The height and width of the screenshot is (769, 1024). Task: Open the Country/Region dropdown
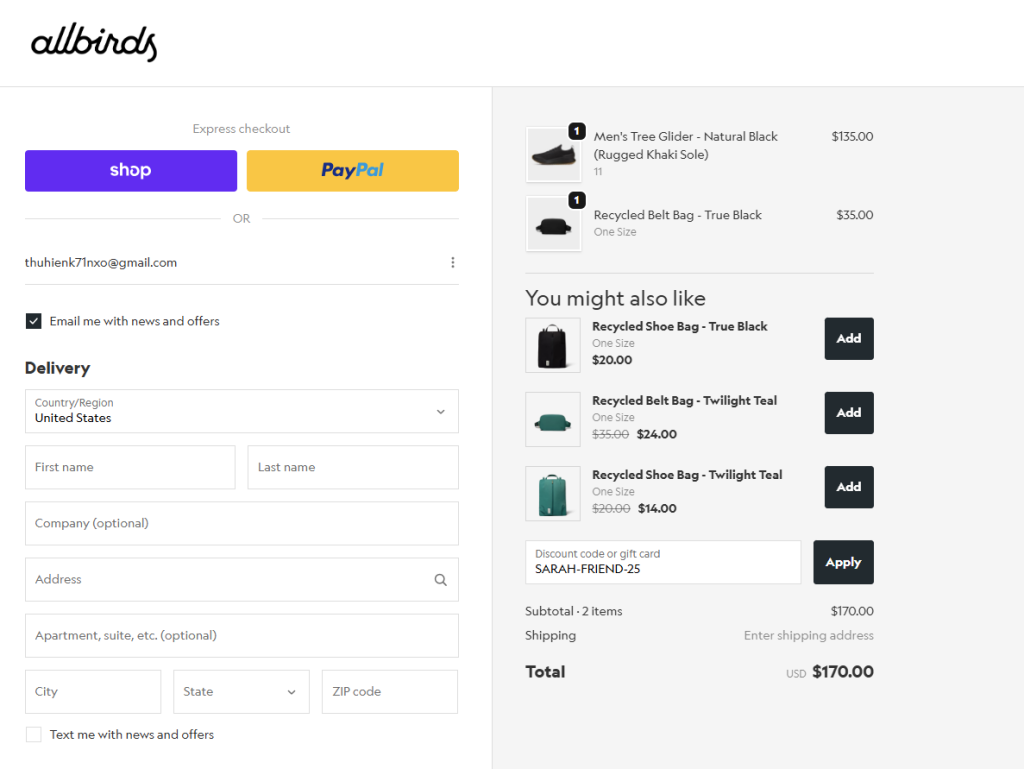241,411
